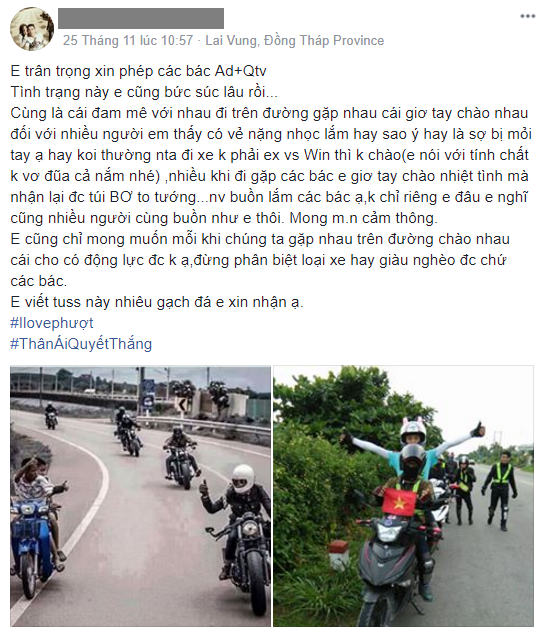This screenshot has width=539, height=633.
Task: Open the post options three-dot menu
Action: pyautogui.click(x=527, y=16)
